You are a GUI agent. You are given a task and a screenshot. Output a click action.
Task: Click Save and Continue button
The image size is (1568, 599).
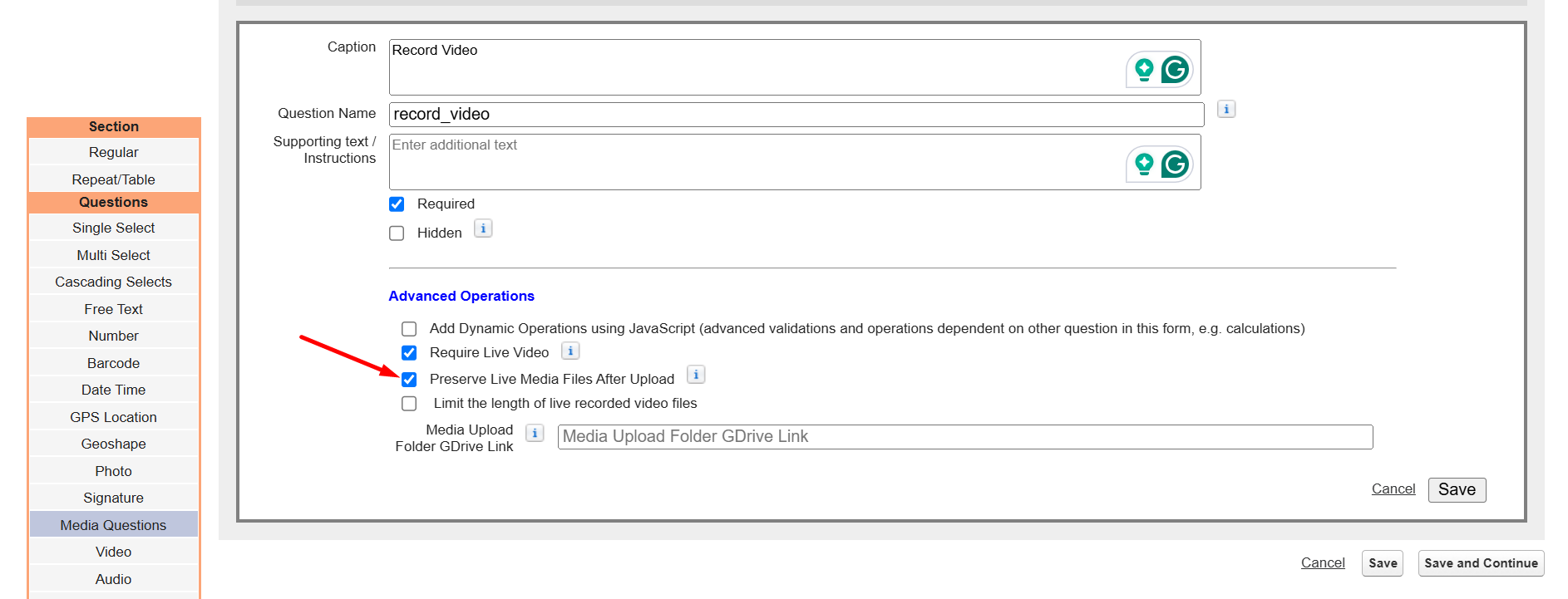tap(1481, 563)
